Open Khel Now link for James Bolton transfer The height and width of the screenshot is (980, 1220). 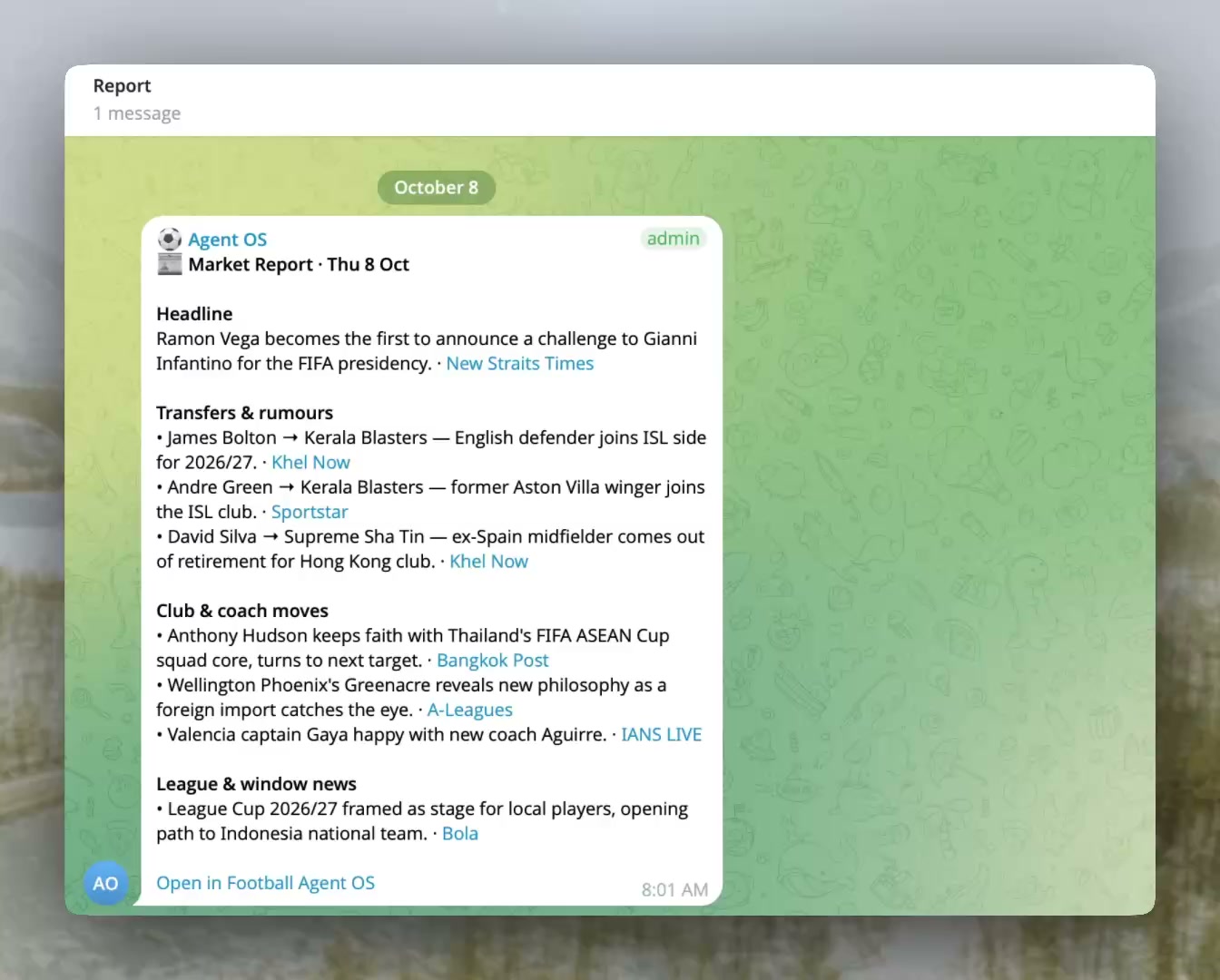pos(310,463)
